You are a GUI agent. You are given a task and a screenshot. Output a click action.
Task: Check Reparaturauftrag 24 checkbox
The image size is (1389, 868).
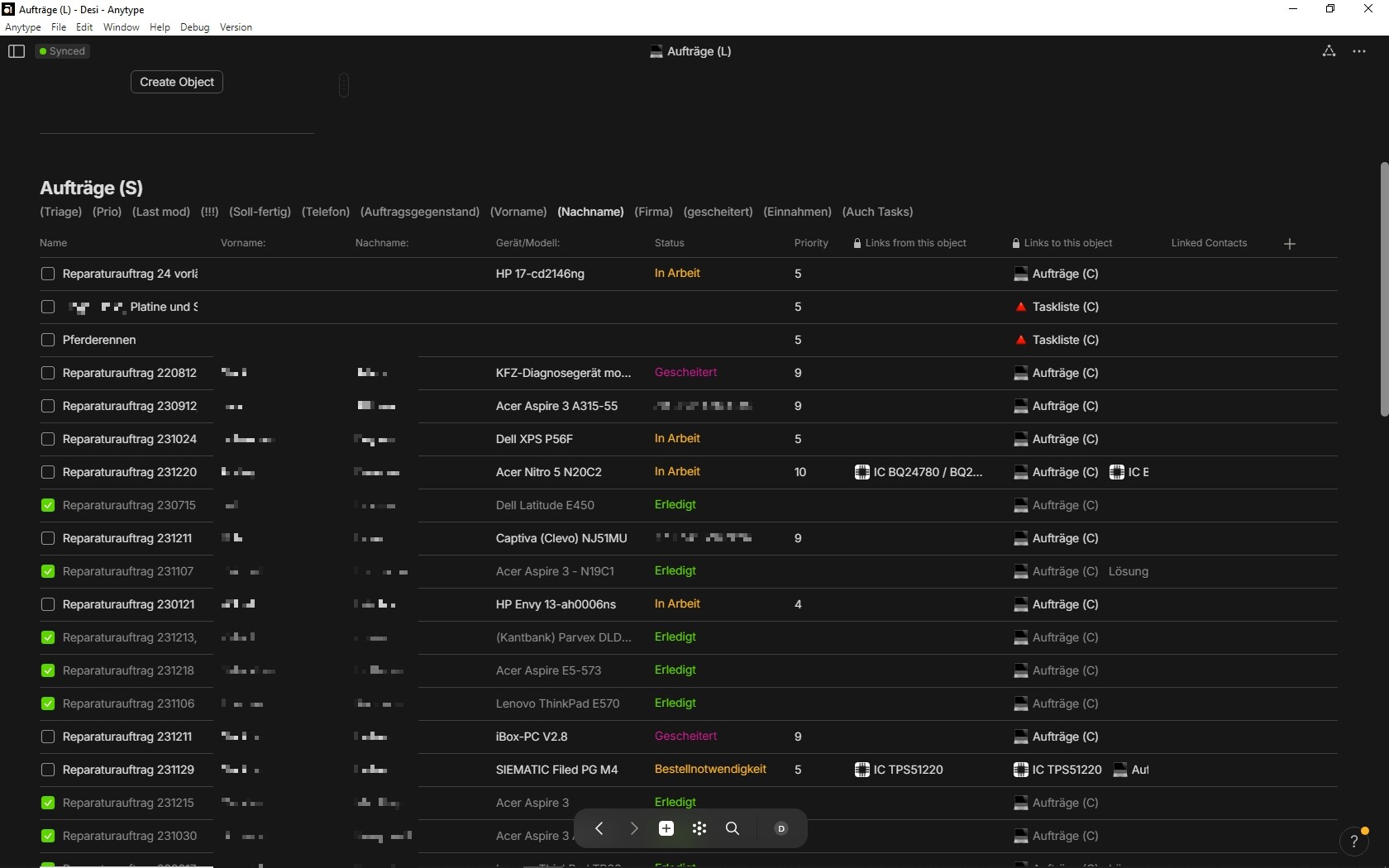pos(48,274)
